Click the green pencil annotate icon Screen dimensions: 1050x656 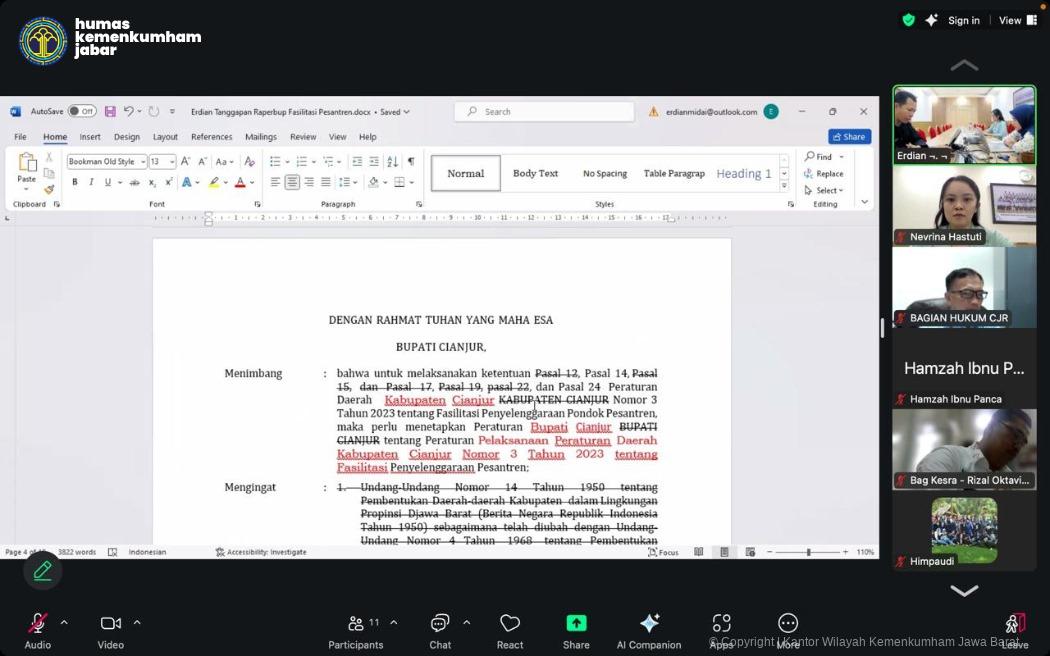tap(42, 570)
